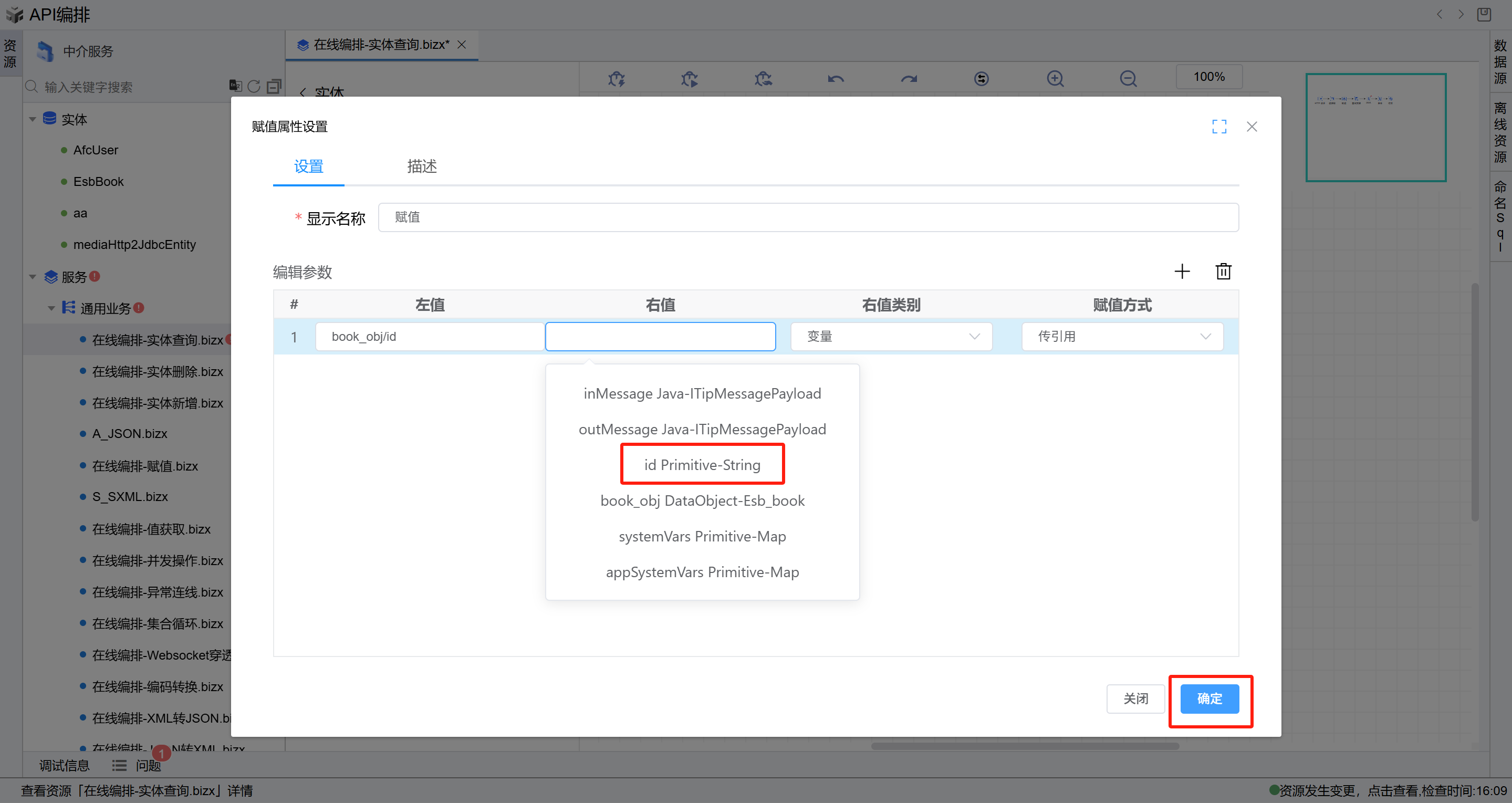The image size is (1512, 803).
Task: Click the zoom in magnifier icon
Action: point(1055,78)
